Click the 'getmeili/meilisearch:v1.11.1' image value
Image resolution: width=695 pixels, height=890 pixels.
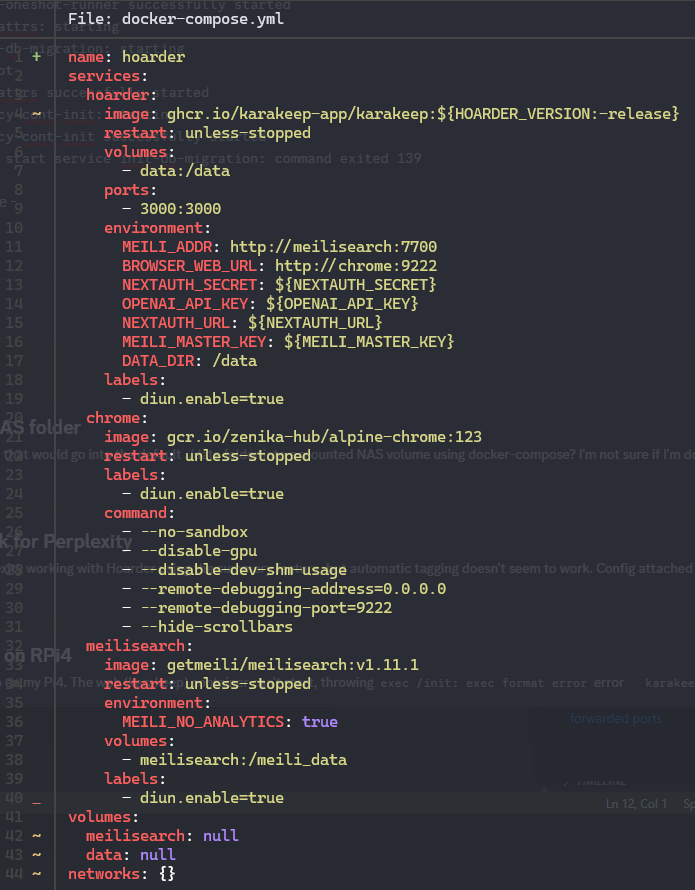pos(293,665)
